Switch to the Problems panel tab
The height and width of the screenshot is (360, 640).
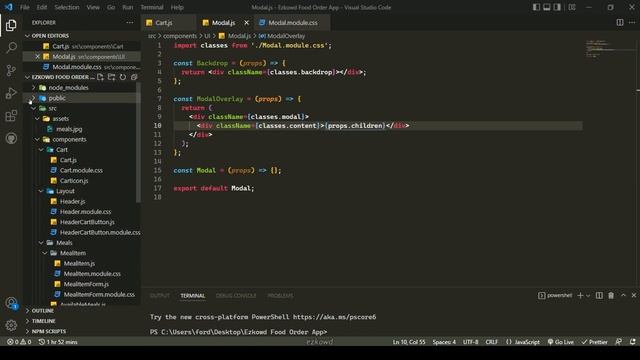point(280,296)
